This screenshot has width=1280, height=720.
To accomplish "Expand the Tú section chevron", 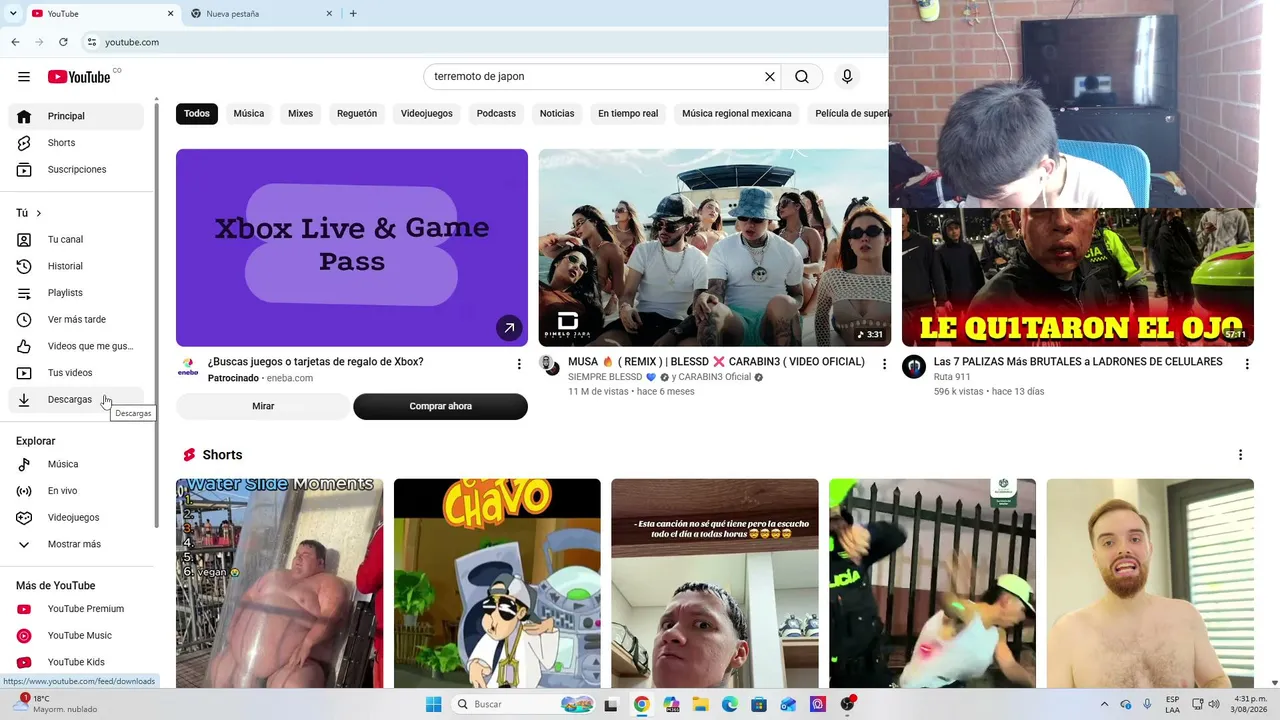I will click(39, 213).
